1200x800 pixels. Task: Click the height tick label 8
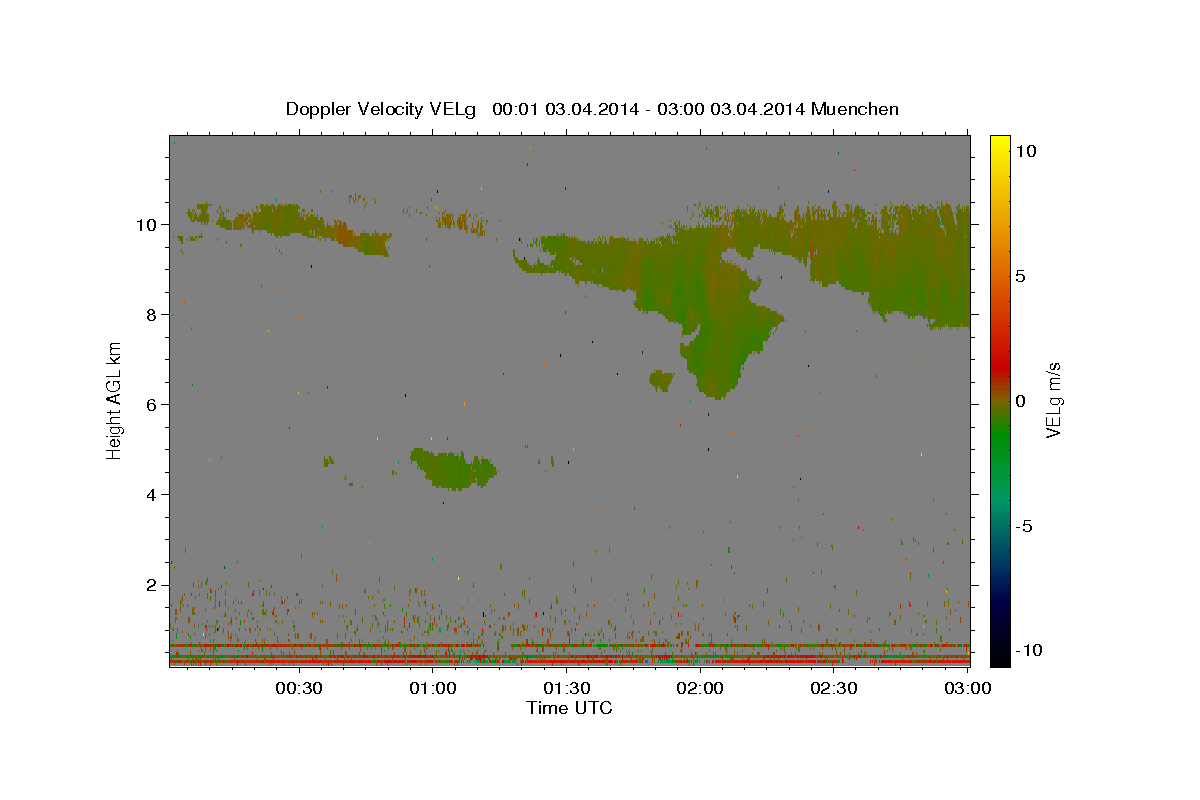tap(153, 314)
